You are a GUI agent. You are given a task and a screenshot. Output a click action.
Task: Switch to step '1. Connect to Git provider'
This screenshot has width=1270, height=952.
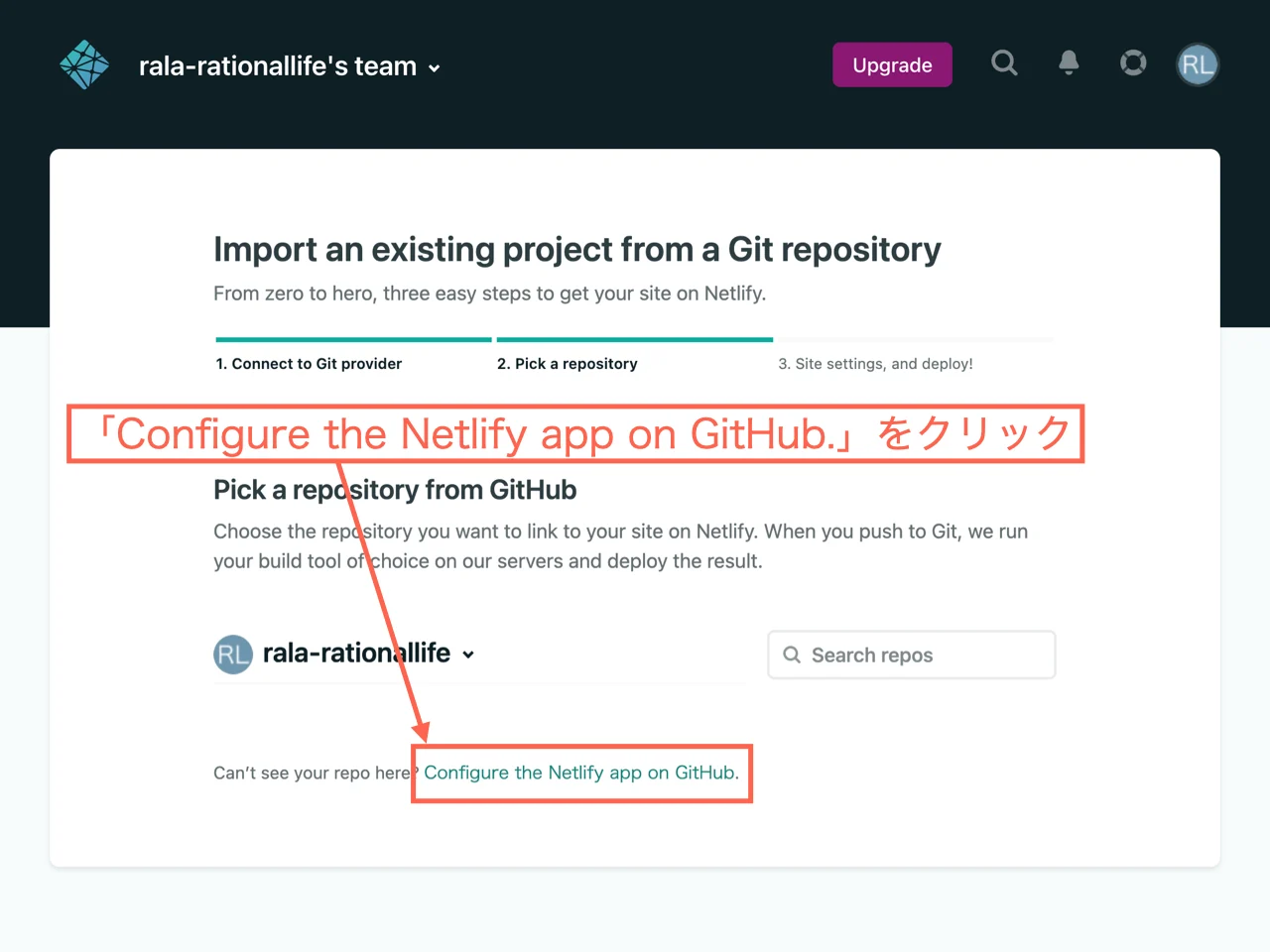[x=309, y=363]
